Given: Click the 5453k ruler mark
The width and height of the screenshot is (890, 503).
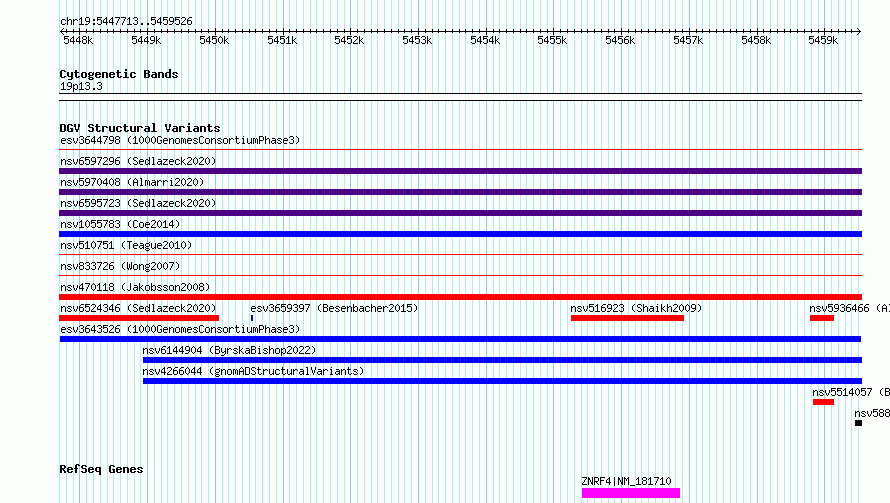Looking at the screenshot, I should (x=417, y=40).
